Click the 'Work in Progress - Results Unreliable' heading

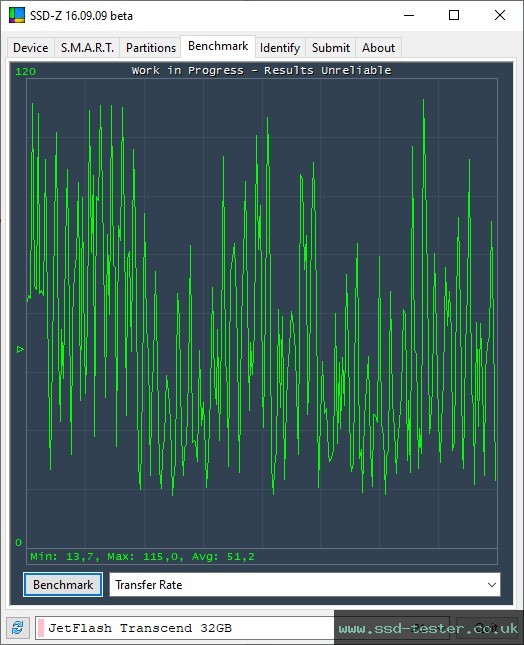point(262,70)
